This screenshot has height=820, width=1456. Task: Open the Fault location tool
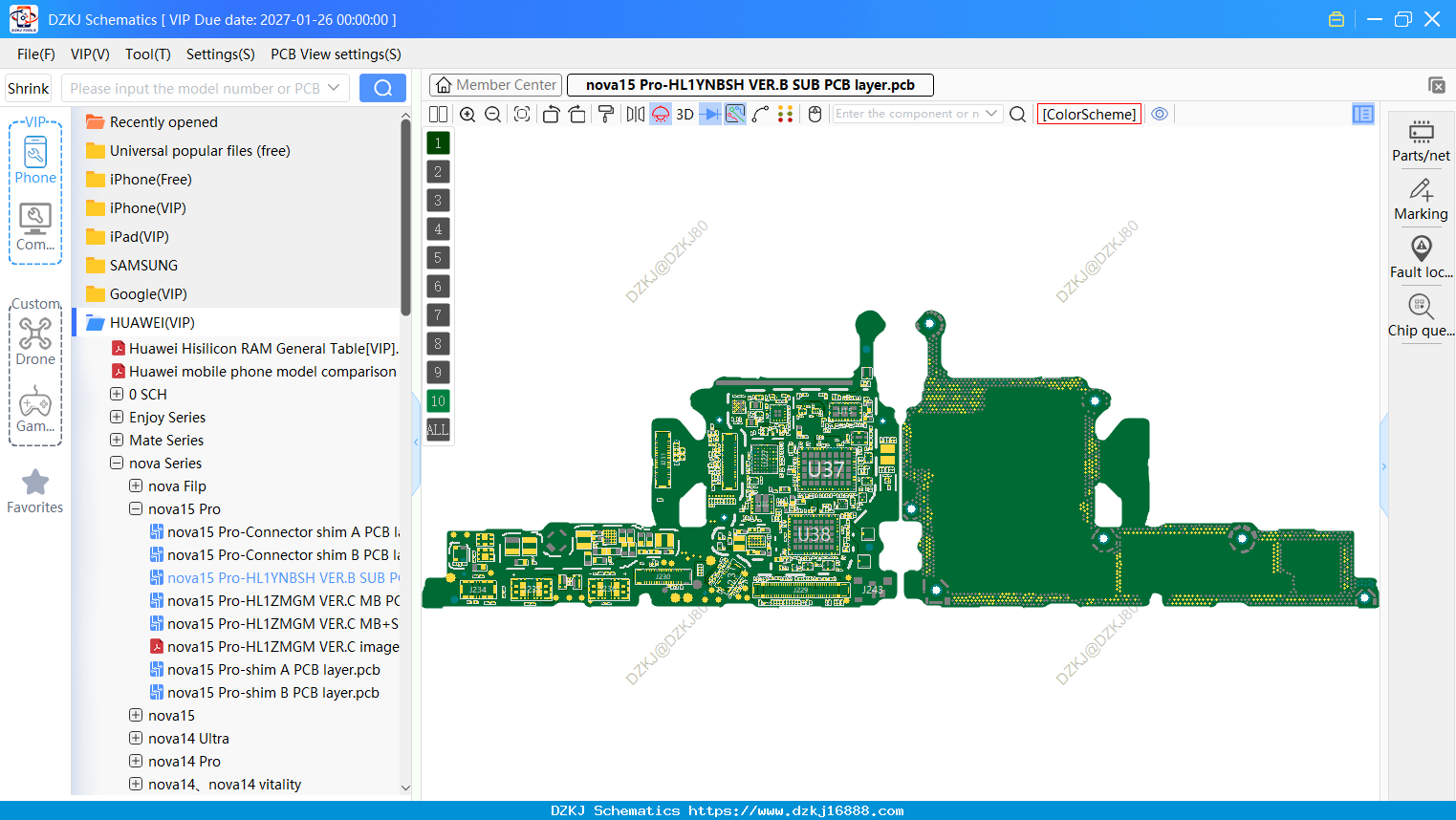1421,258
